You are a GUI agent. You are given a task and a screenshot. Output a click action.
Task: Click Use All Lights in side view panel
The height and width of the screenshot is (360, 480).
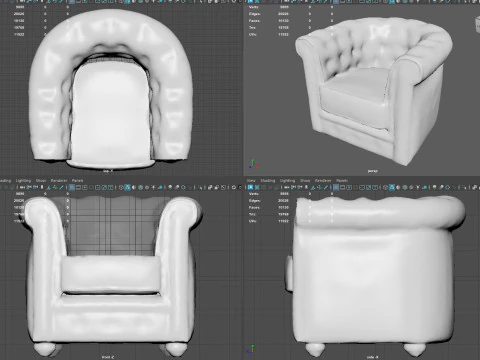418,187
